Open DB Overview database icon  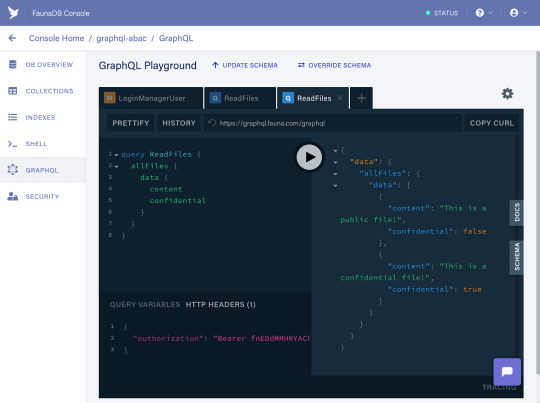tap(12, 64)
